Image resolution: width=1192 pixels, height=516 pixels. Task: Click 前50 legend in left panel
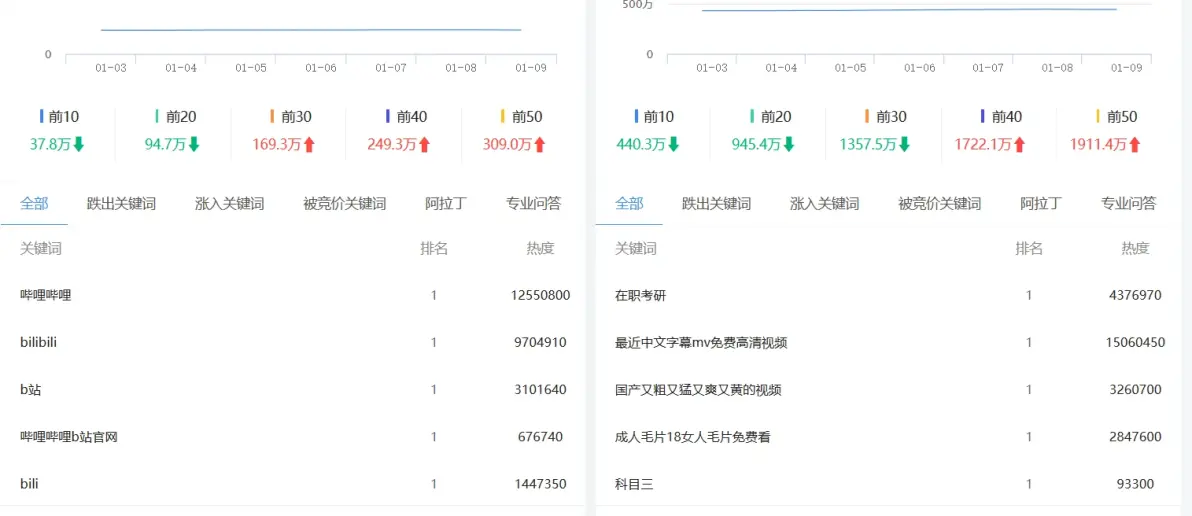[522, 117]
